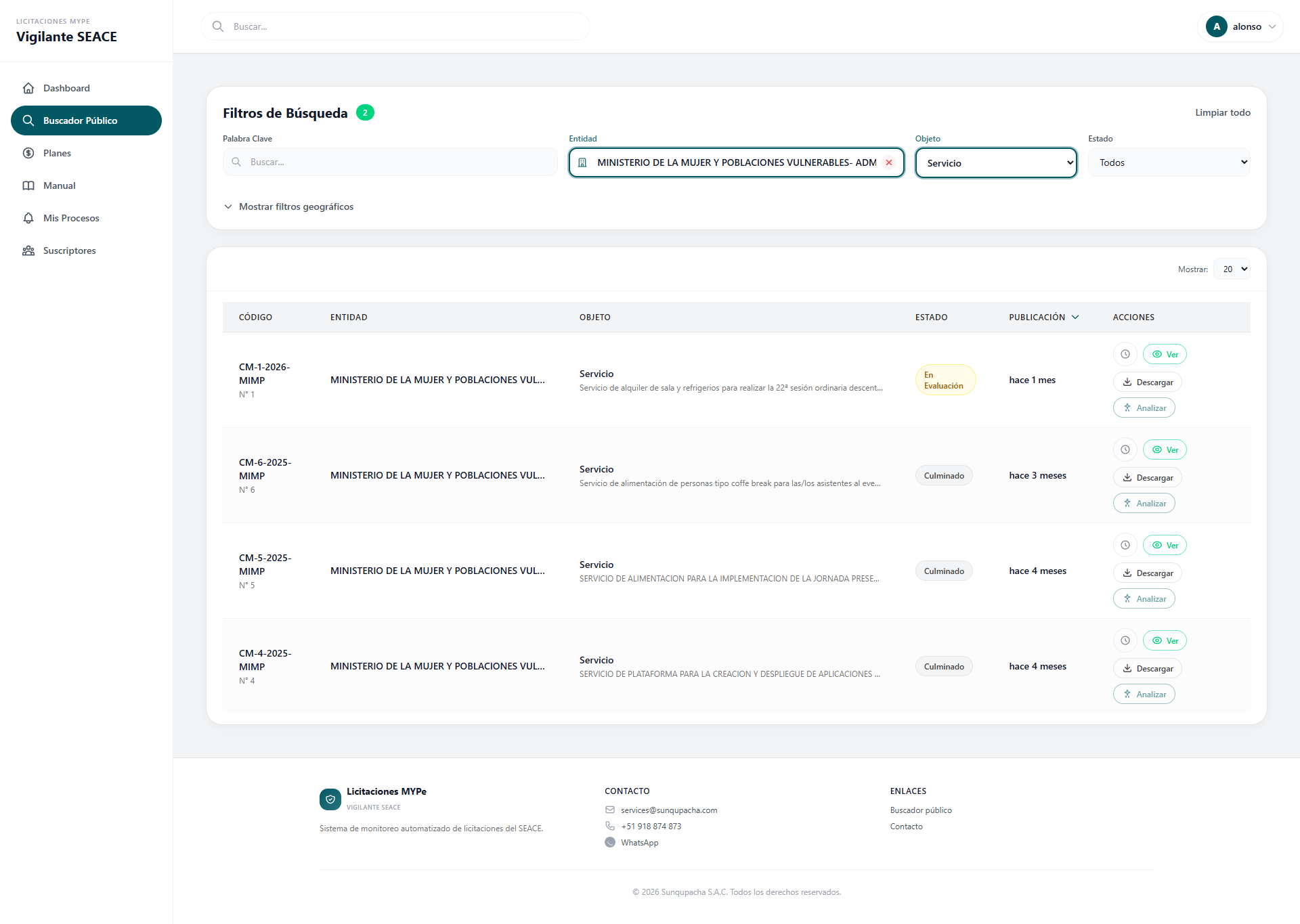This screenshot has height=924, width=1300.
Task: Open the Contacto link in footer
Action: [906, 826]
